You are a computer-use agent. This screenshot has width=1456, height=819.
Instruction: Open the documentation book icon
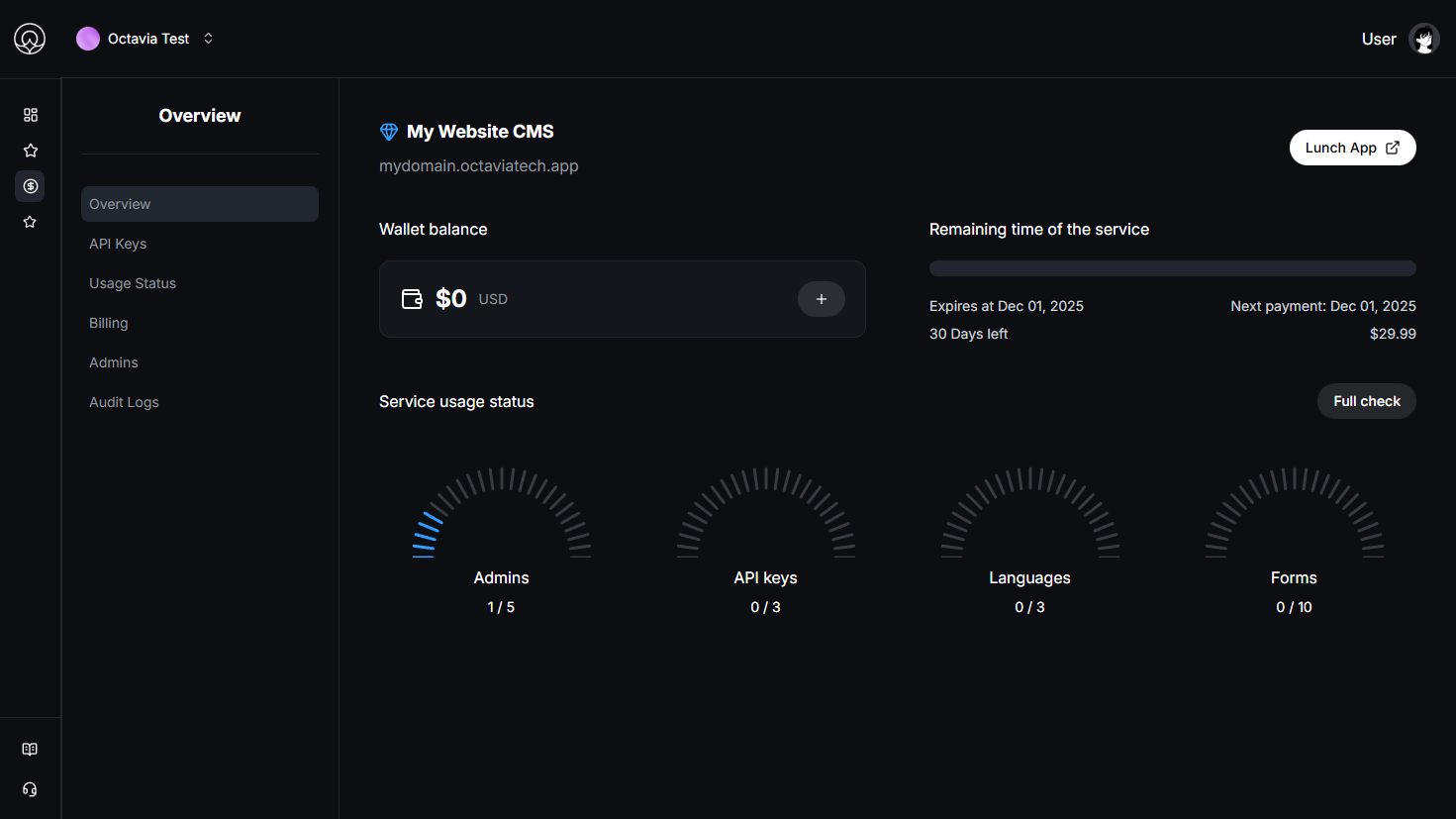30,749
